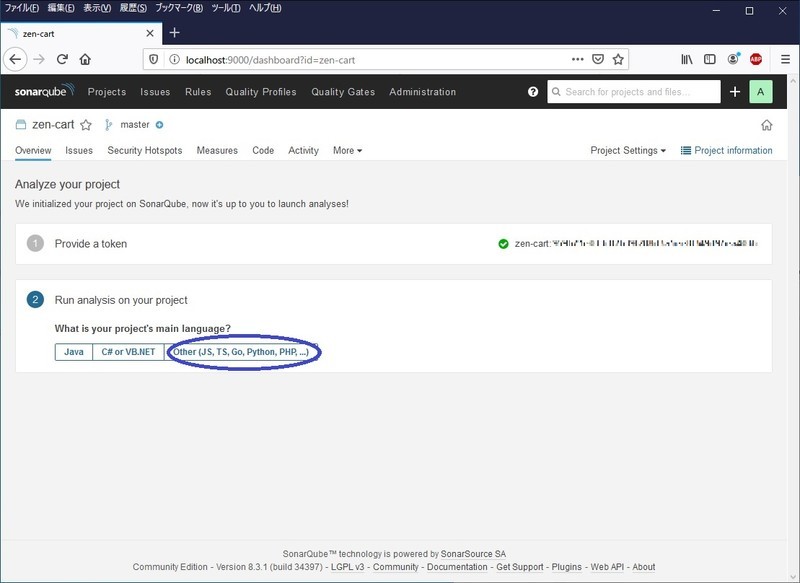Open the About footer link
The height and width of the screenshot is (583, 800).
[644, 567]
